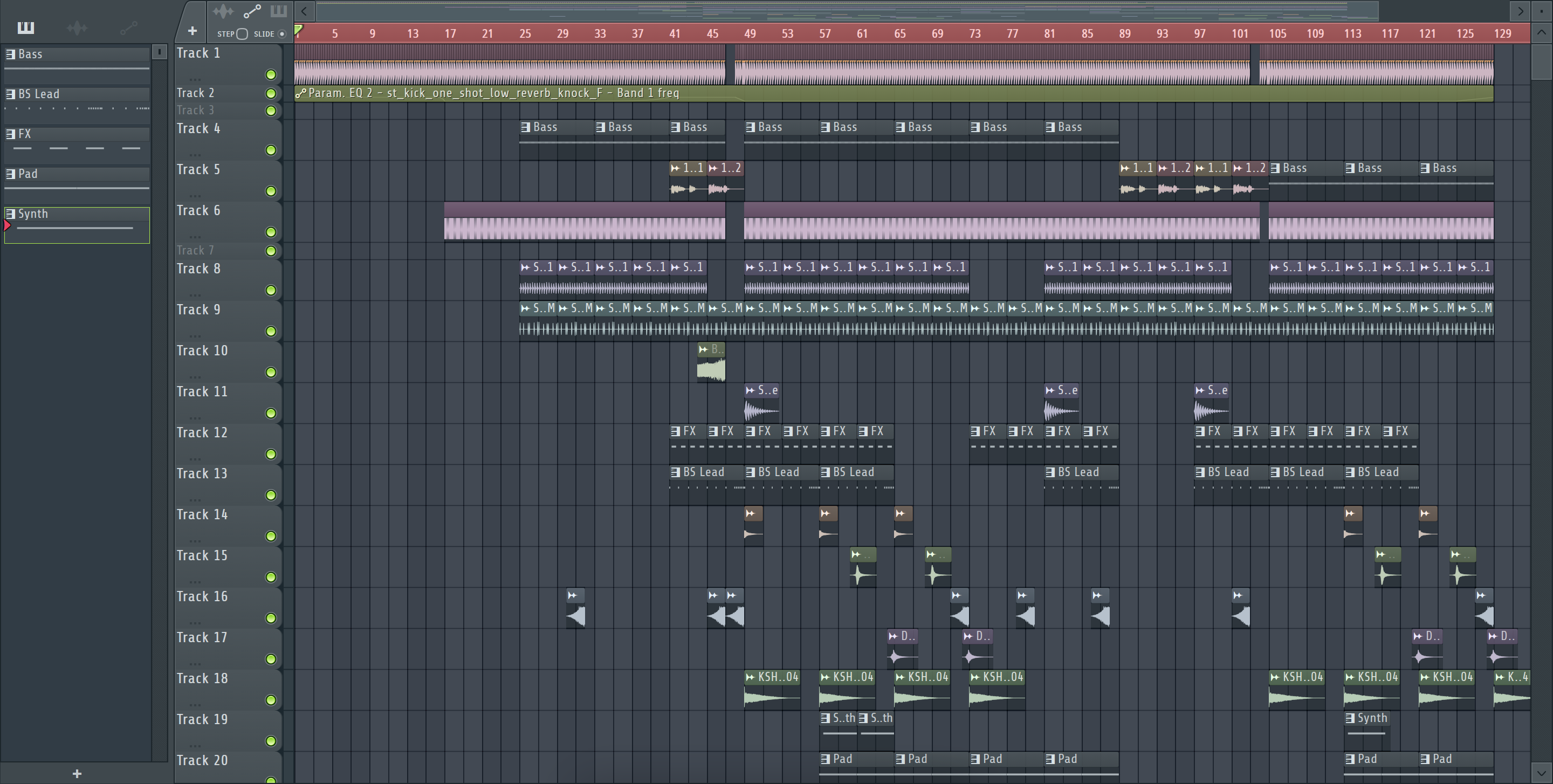Select the pattern clip focus piano icon
This screenshot has height=784, width=1553.
coord(279,11)
